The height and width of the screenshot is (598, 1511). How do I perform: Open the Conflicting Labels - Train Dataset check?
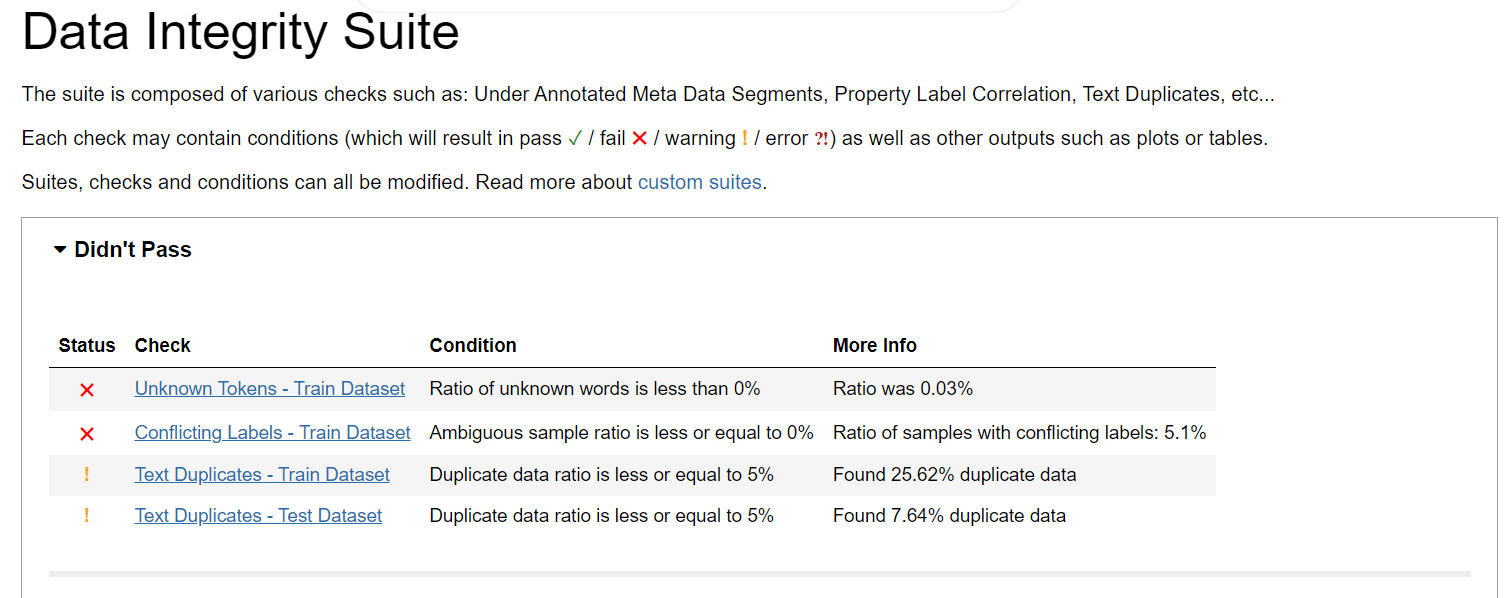(272, 432)
